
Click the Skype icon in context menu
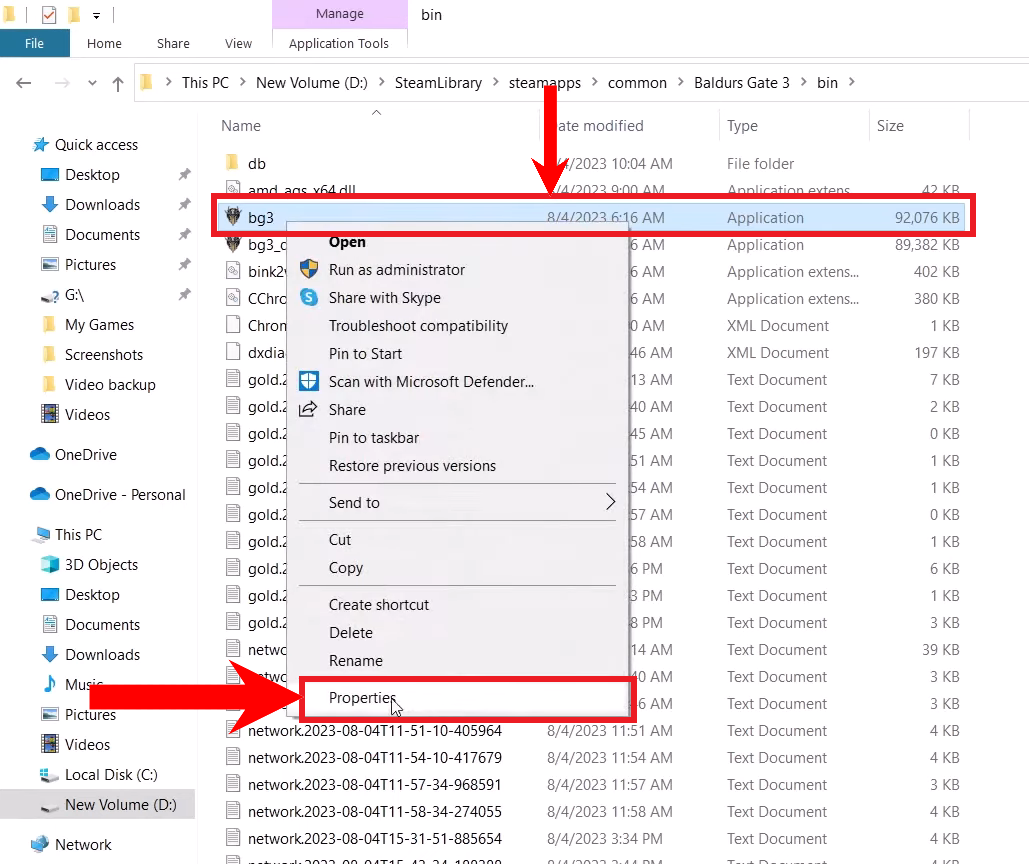[310, 298]
